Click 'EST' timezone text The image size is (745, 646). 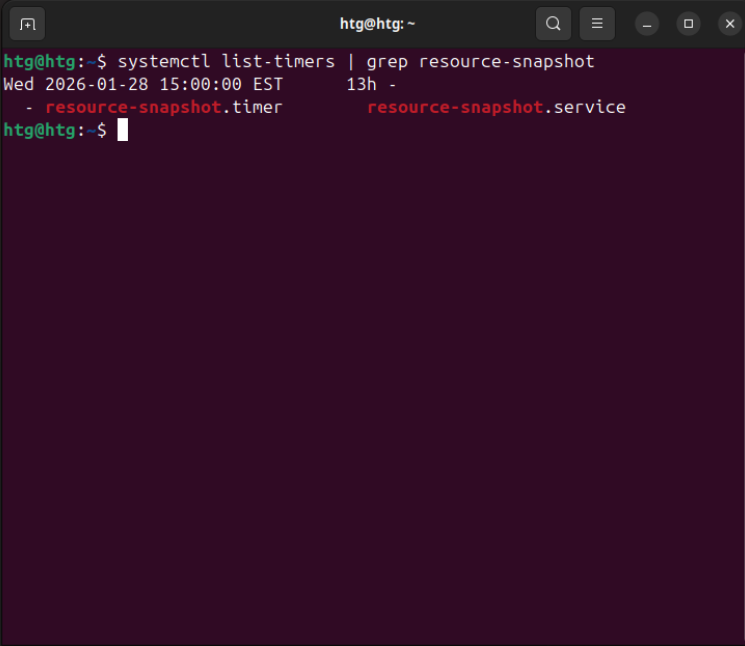(x=268, y=85)
